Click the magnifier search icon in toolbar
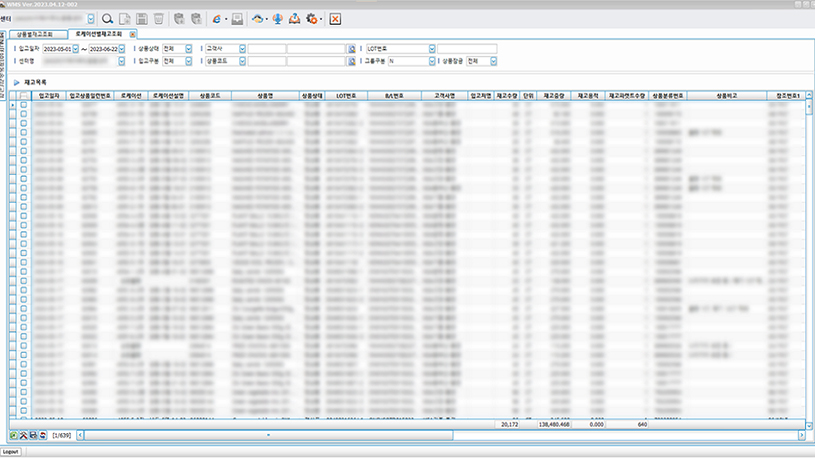Image resolution: width=815 pixels, height=458 pixels. pyautogui.click(x=108, y=19)
